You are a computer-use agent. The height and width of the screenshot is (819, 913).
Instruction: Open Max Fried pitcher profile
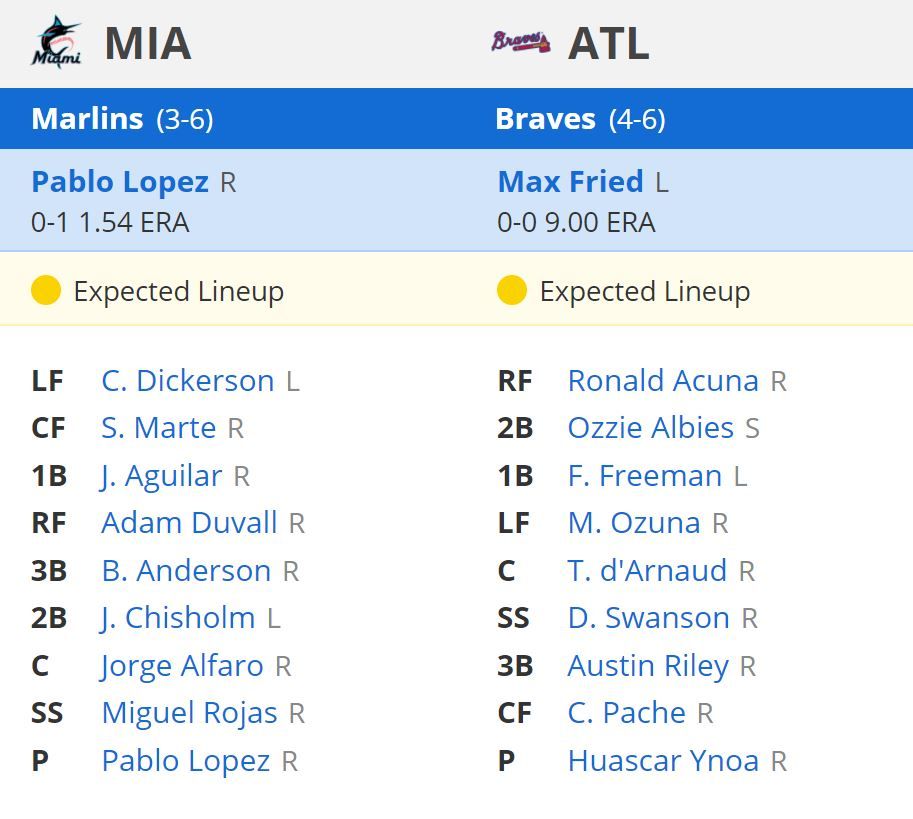click(571, 182)
